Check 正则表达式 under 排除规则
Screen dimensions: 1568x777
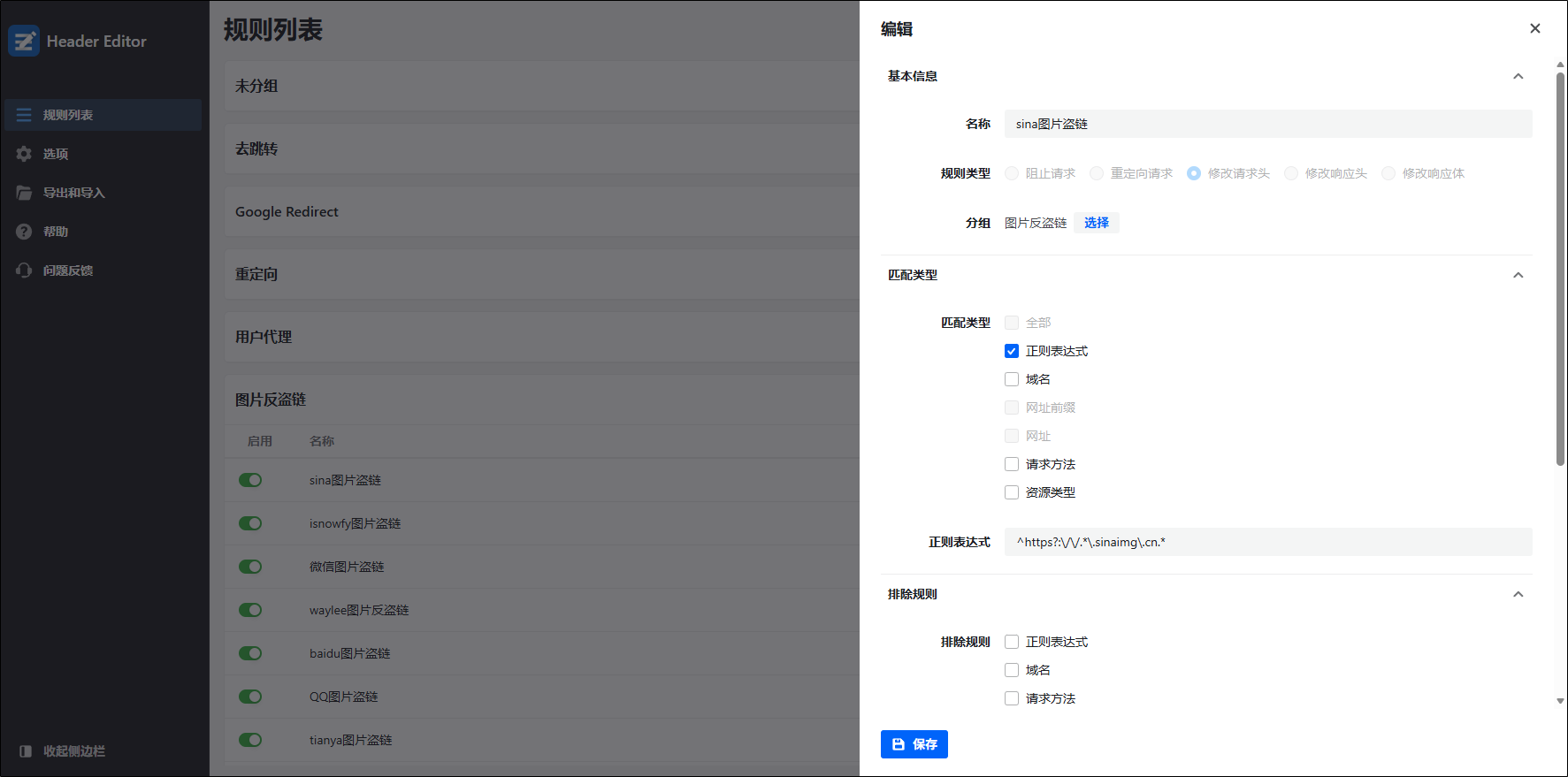(1012, 642)
